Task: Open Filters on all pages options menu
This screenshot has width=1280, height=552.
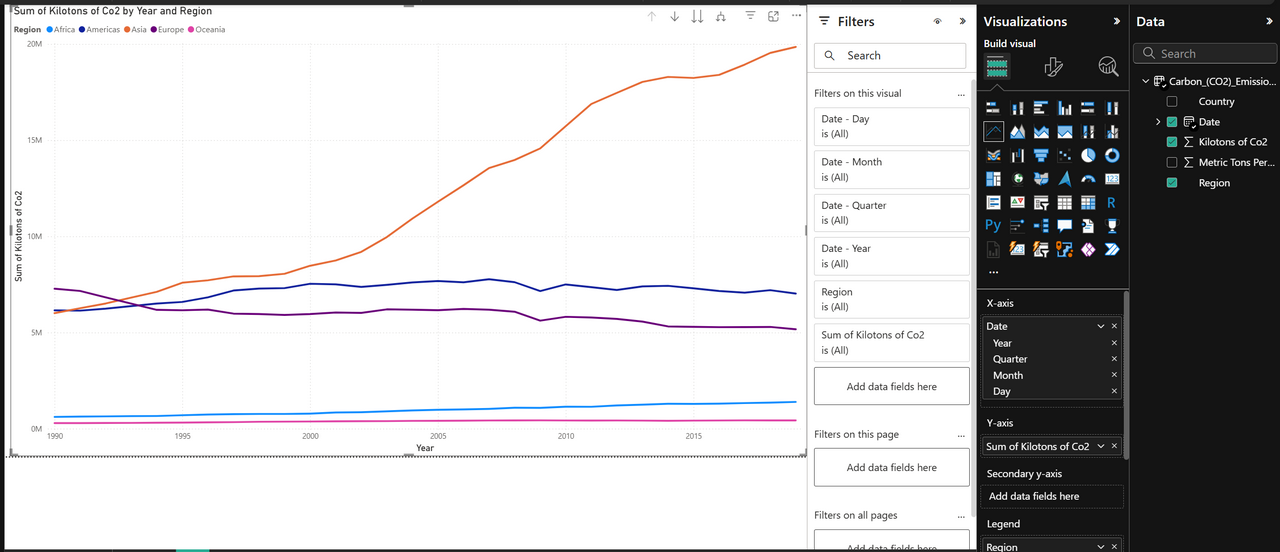Action: [961, 516]
